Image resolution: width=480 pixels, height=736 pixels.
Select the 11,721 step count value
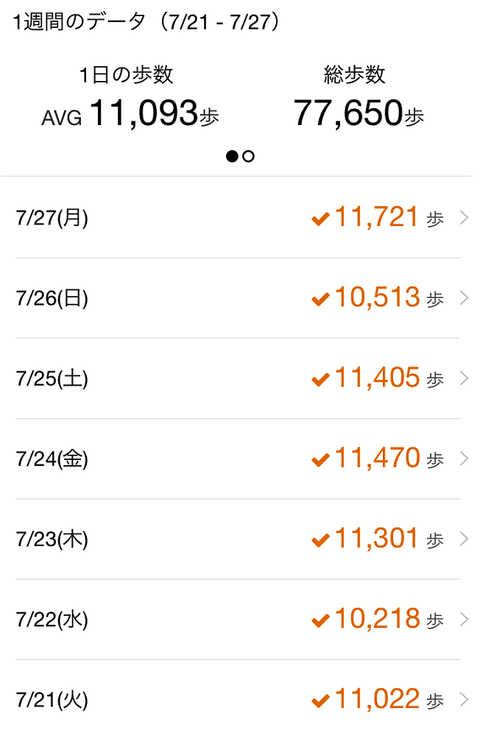tap(376, 217)
